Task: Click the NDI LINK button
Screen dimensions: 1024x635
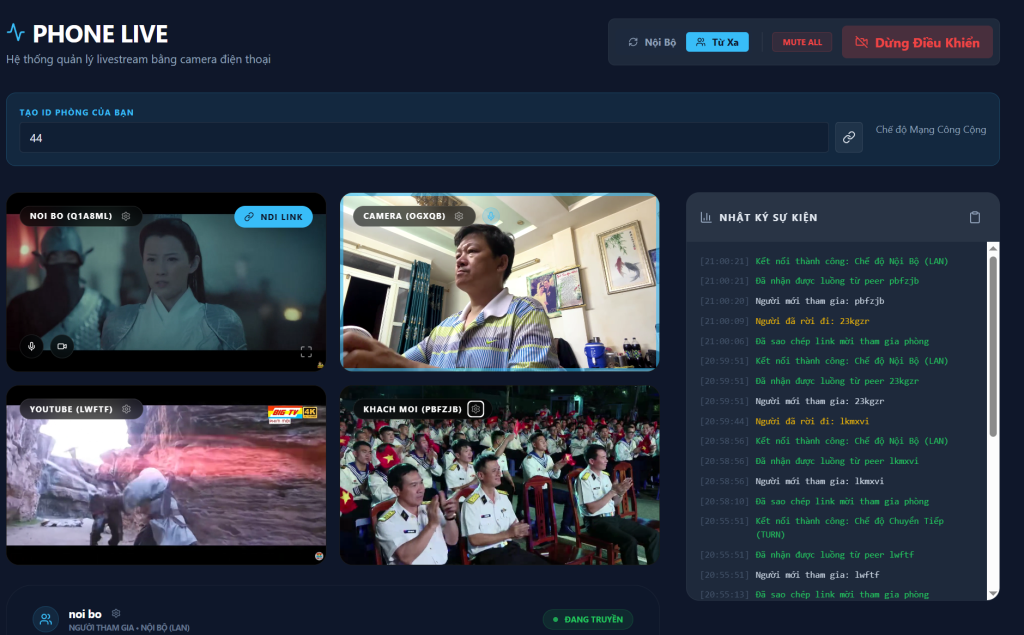Action: [273, 217]
